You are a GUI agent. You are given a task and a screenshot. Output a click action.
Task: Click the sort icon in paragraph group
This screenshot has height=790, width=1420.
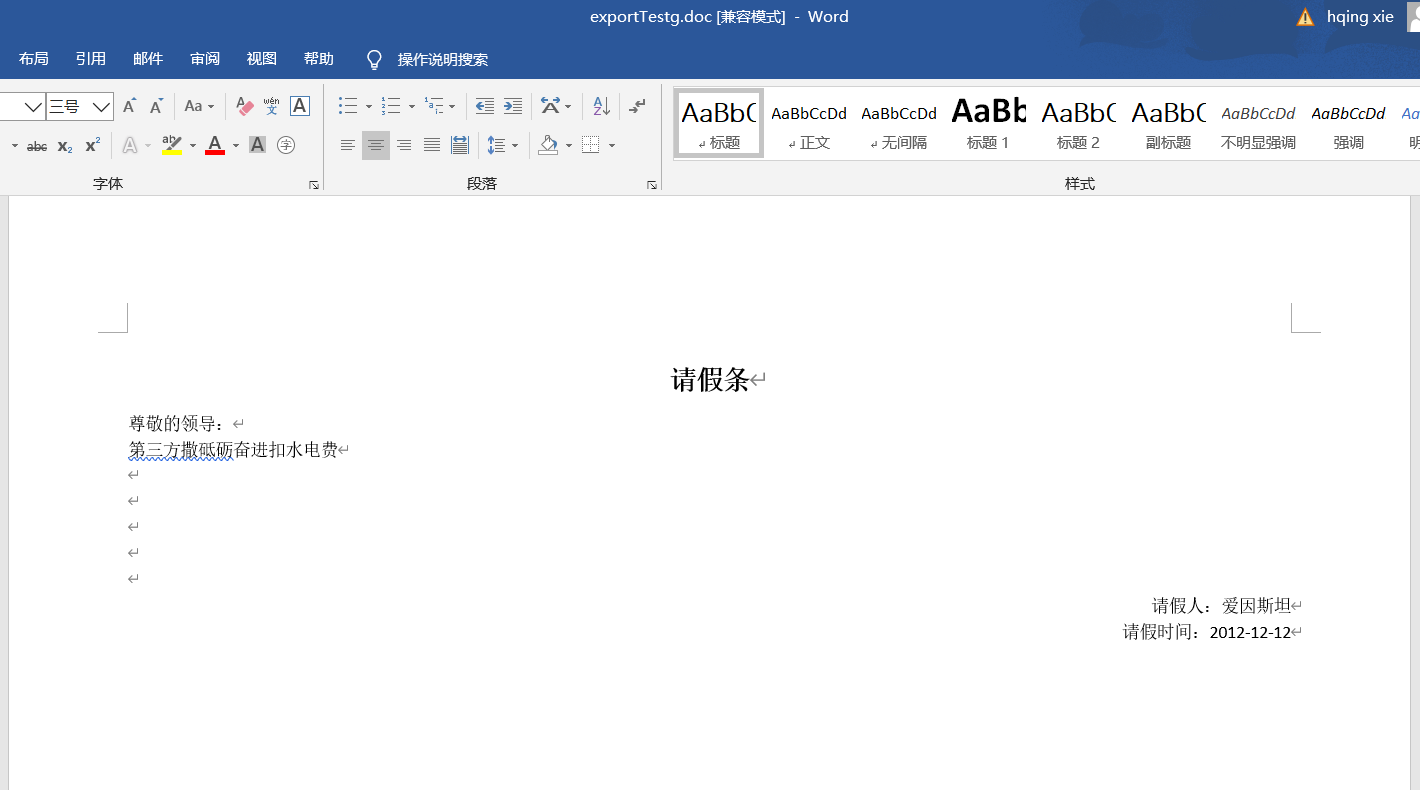tap(600, 105)
